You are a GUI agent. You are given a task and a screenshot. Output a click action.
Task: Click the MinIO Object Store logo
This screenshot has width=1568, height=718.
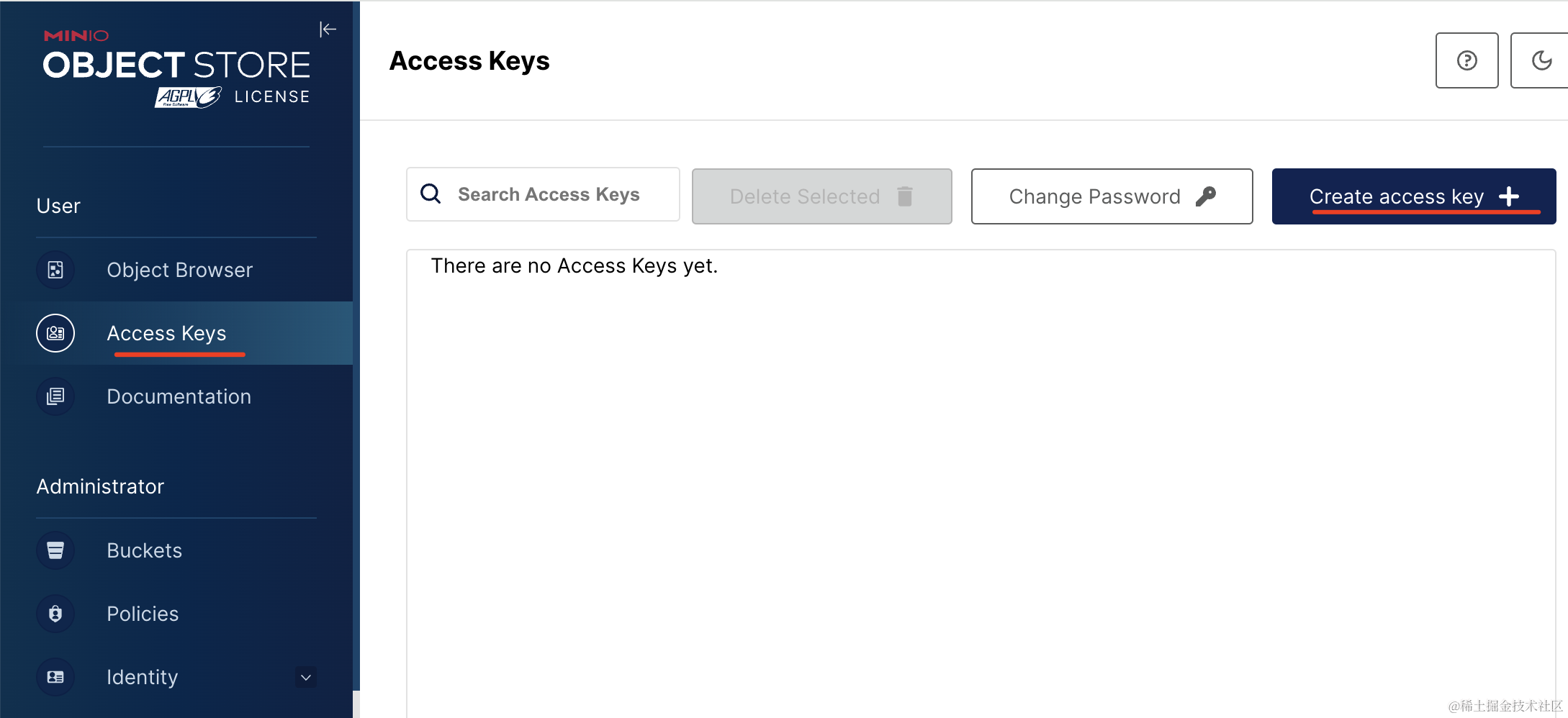[x=176, y=68]
